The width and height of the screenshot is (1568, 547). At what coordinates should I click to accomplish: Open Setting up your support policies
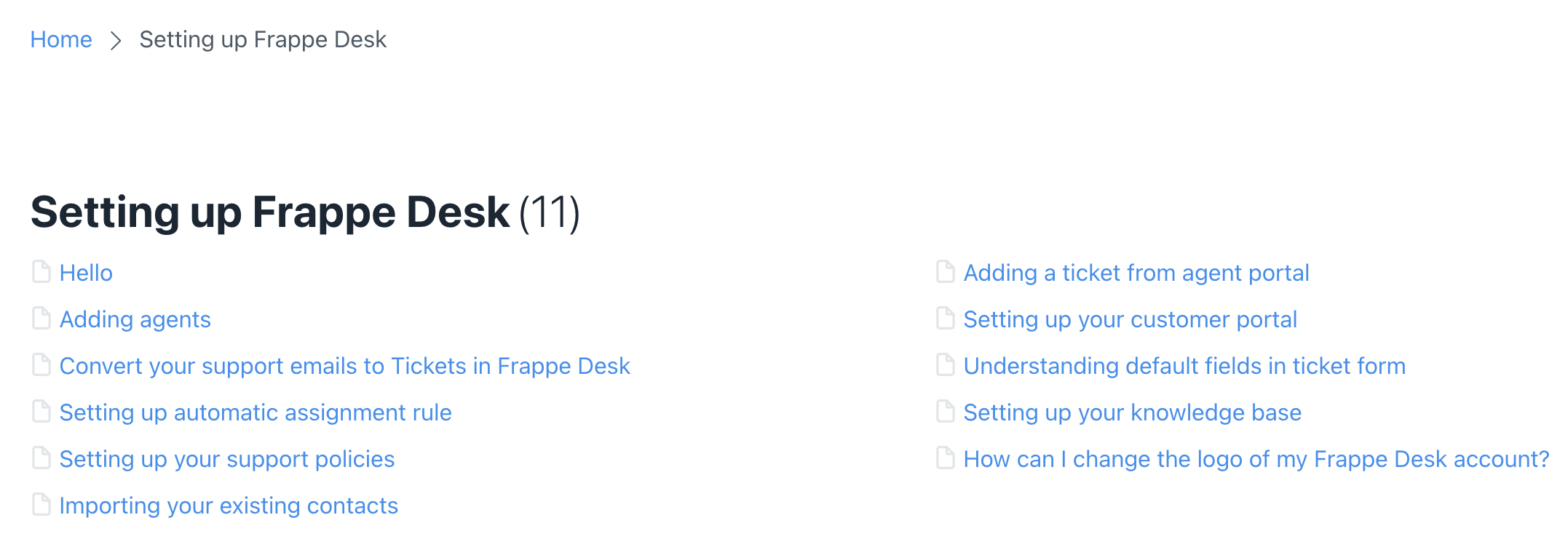tap(227, 458)
